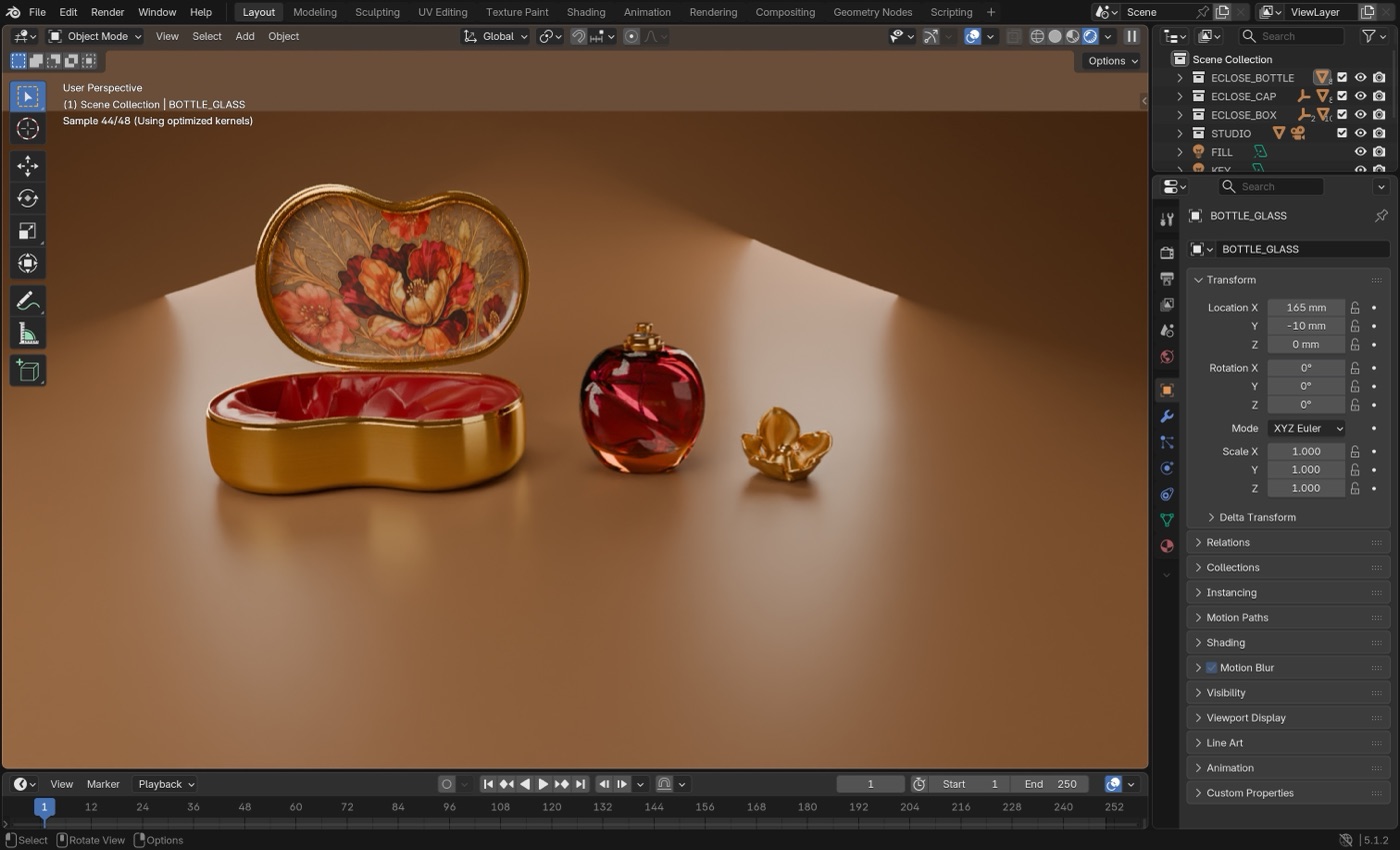Open the Object Data mesh tab

click(1166, 520)
